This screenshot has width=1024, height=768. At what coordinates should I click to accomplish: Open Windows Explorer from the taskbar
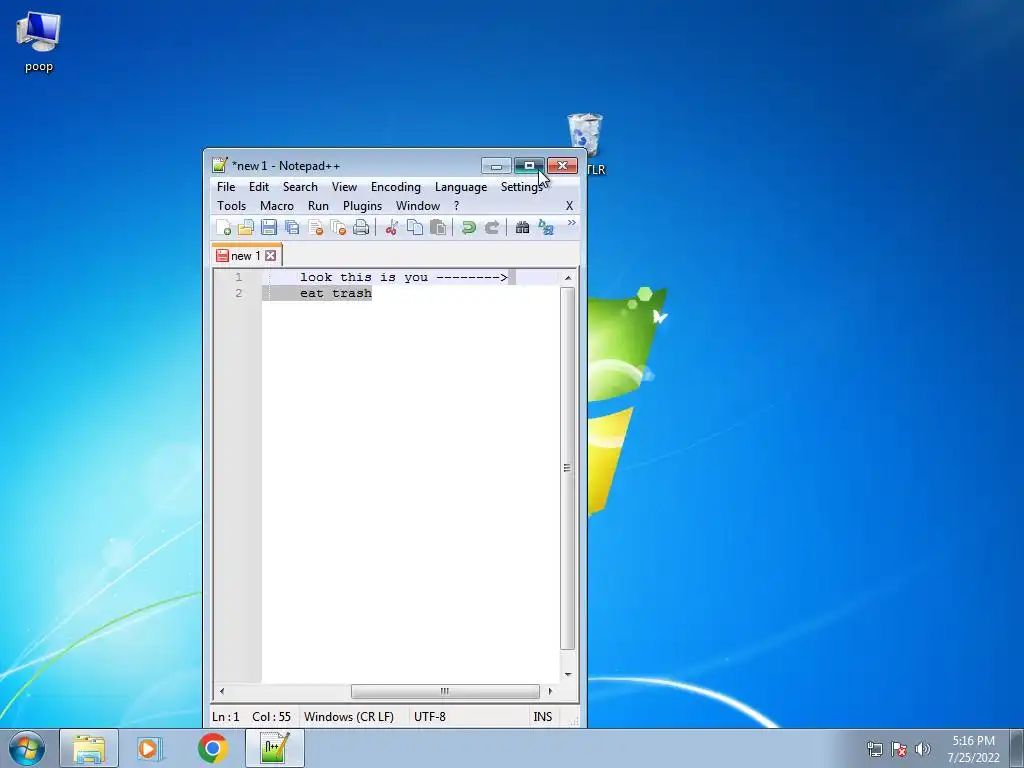tap(89, 748)
